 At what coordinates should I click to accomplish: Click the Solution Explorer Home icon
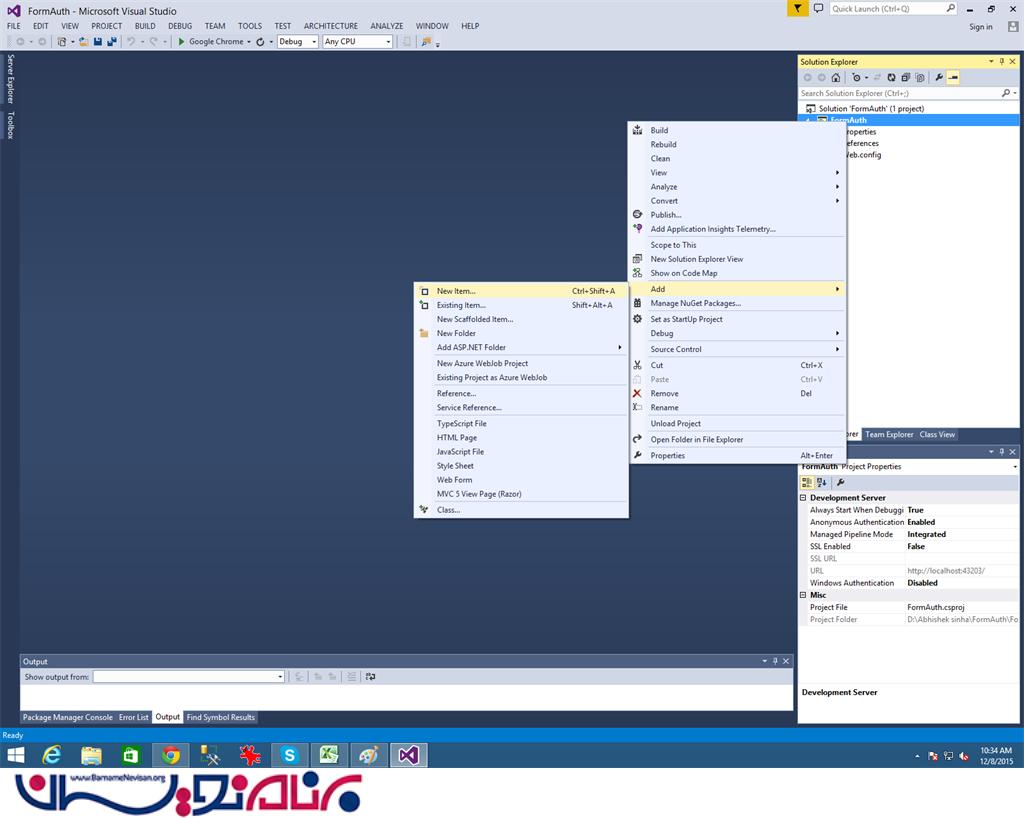(x=835, y=78)
